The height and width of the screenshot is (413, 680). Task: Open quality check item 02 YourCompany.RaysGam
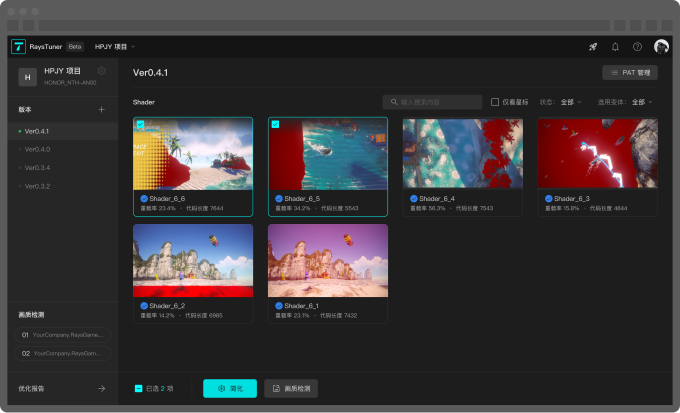pyautogui.click(x=63, y=354)
